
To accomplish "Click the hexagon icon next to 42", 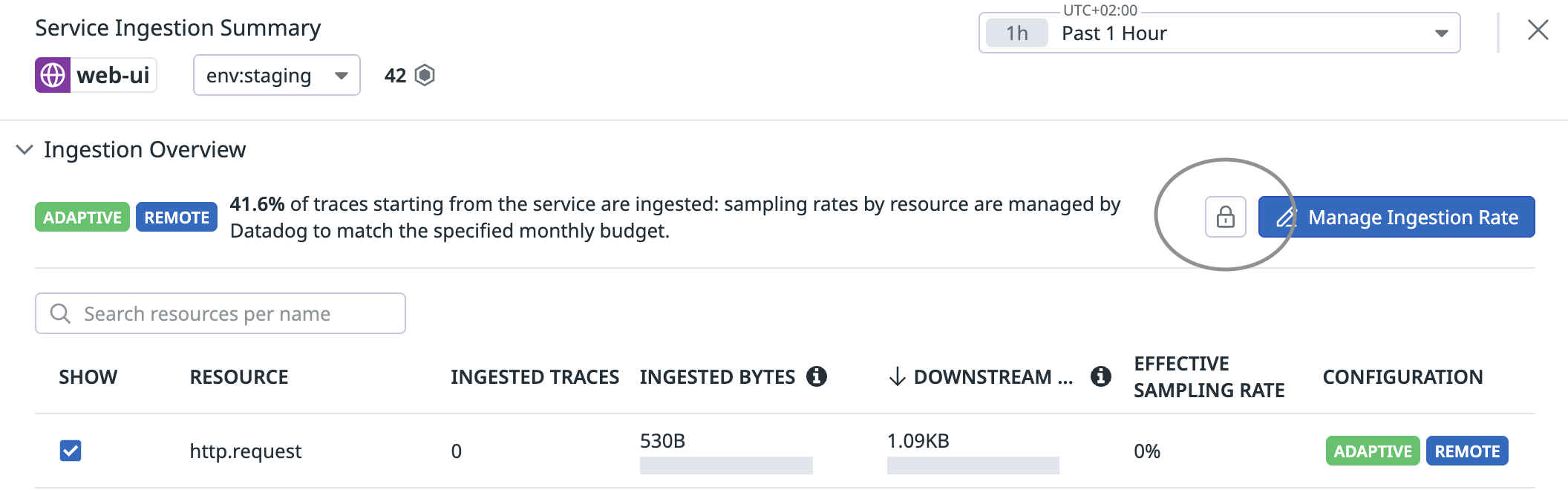I will click(x=425, y=75).
